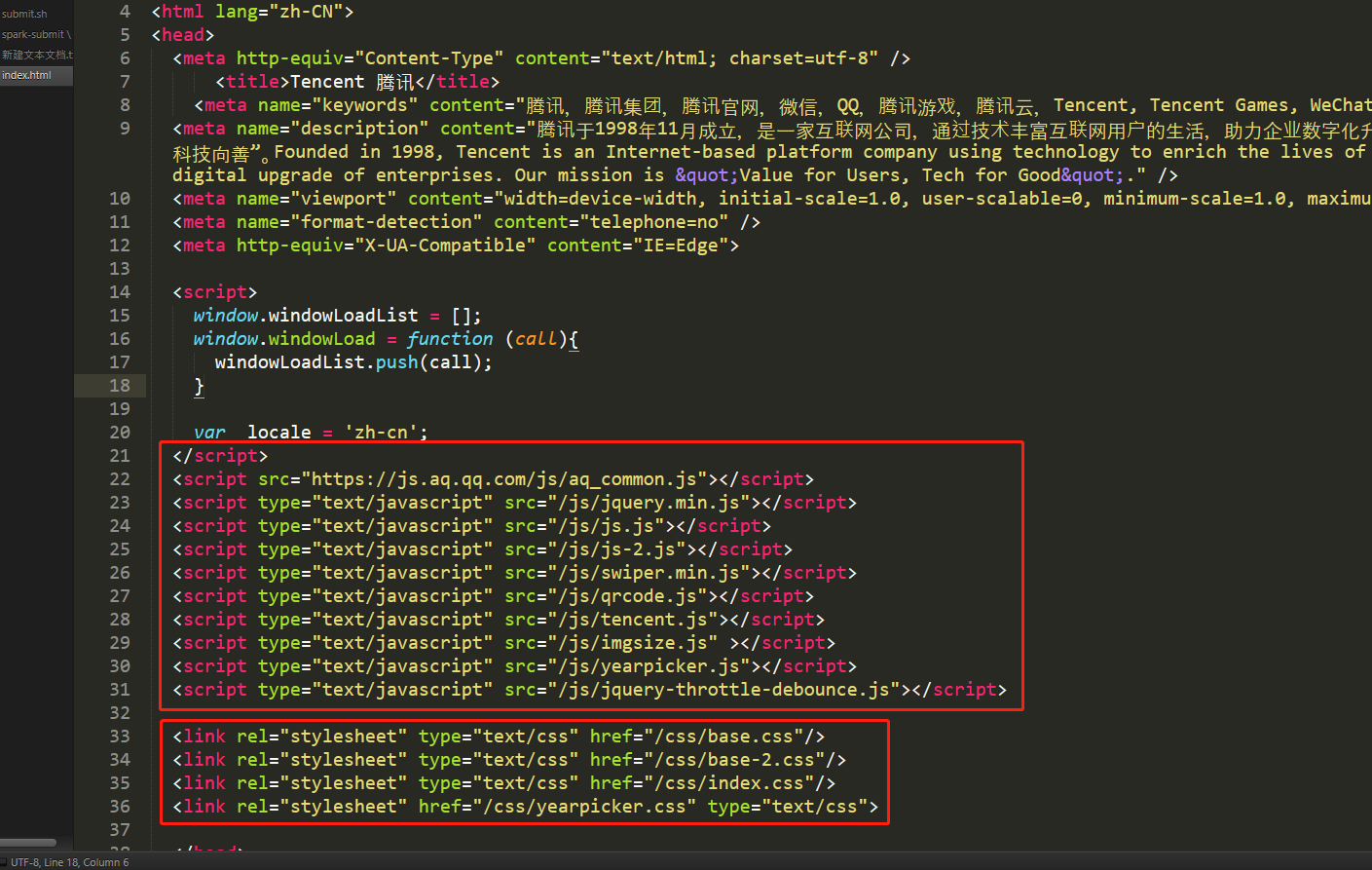Click the closing brace on line 18
The height and width of the screenshot is (870, 1372).
point(199,386)
